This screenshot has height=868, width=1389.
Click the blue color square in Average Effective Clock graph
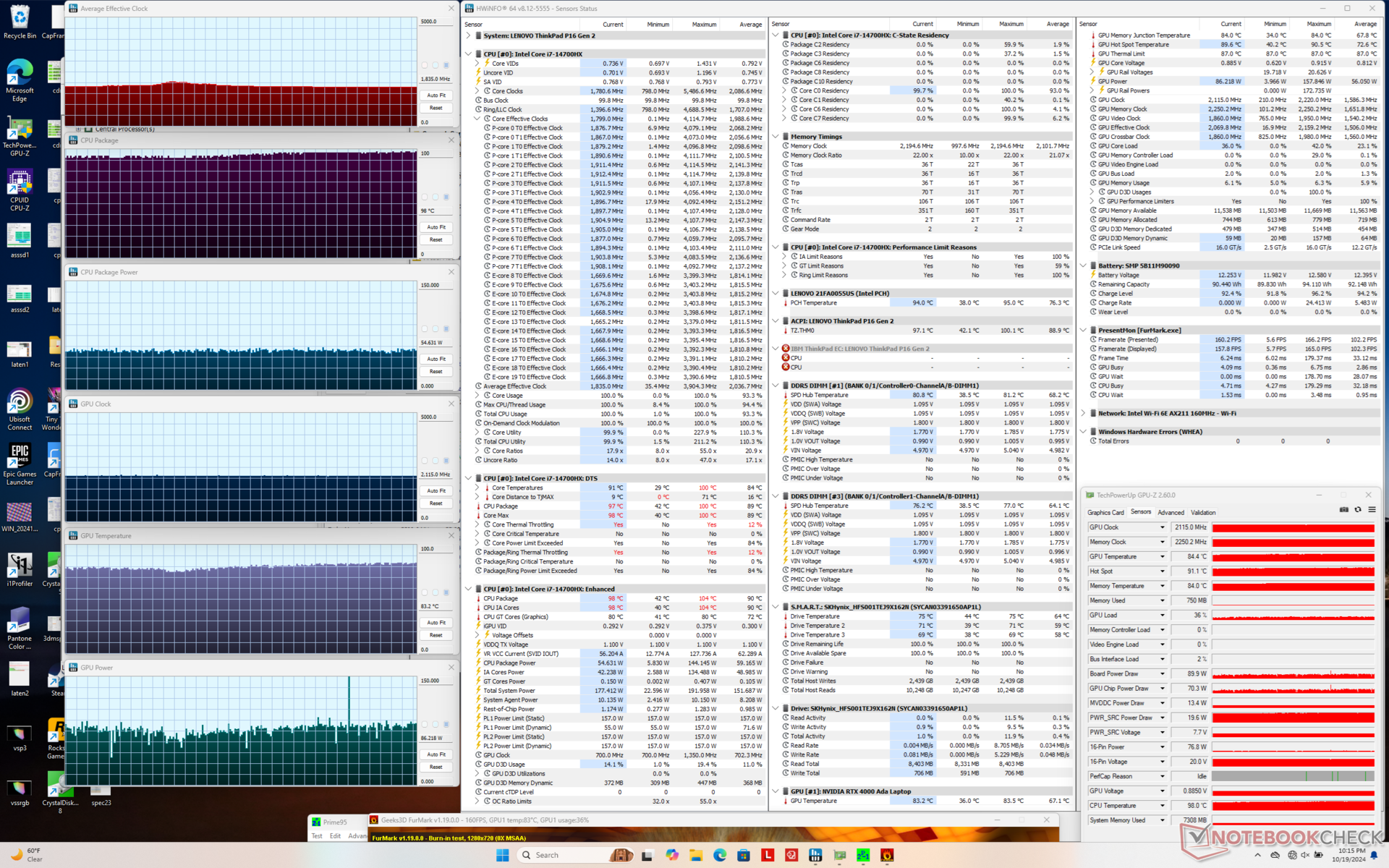point(446,65)
